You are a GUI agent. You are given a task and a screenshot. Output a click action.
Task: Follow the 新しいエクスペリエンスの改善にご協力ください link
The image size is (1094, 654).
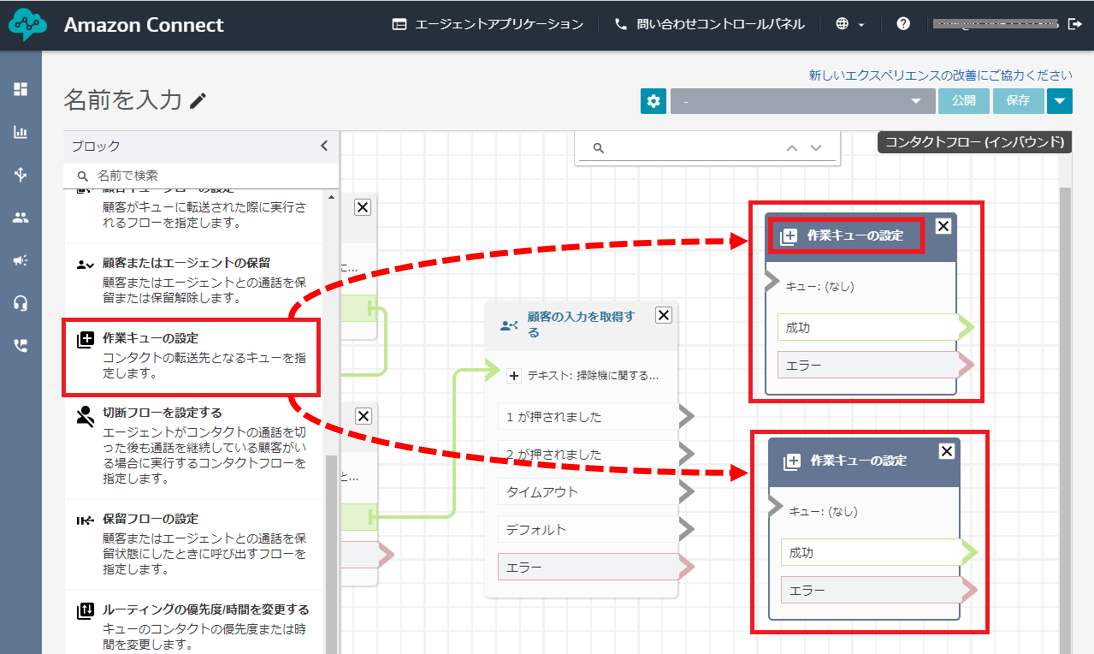click(x=941, y=75)
